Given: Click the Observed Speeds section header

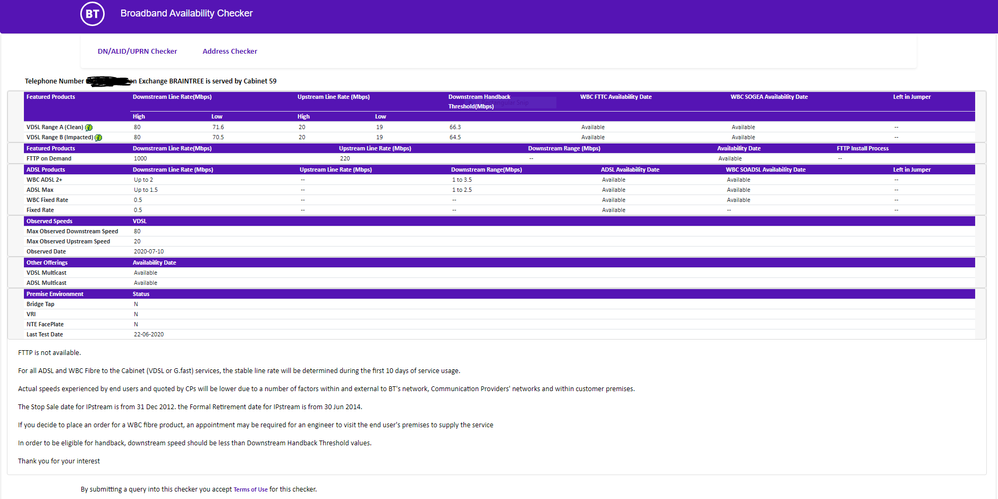Looking at the screenshot, I should [x=49, y=221].
